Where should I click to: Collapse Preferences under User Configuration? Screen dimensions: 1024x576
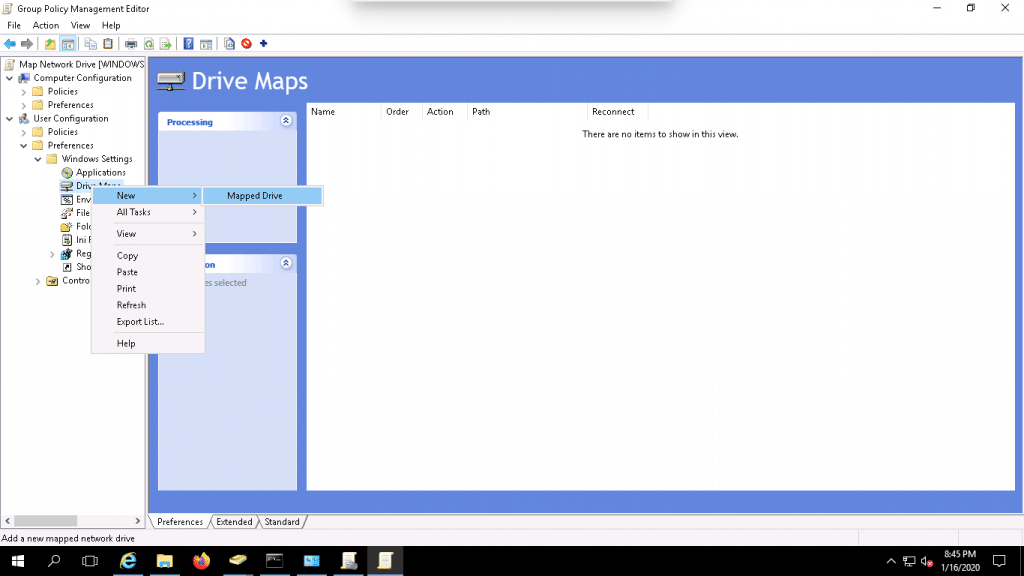coord(24,146)
